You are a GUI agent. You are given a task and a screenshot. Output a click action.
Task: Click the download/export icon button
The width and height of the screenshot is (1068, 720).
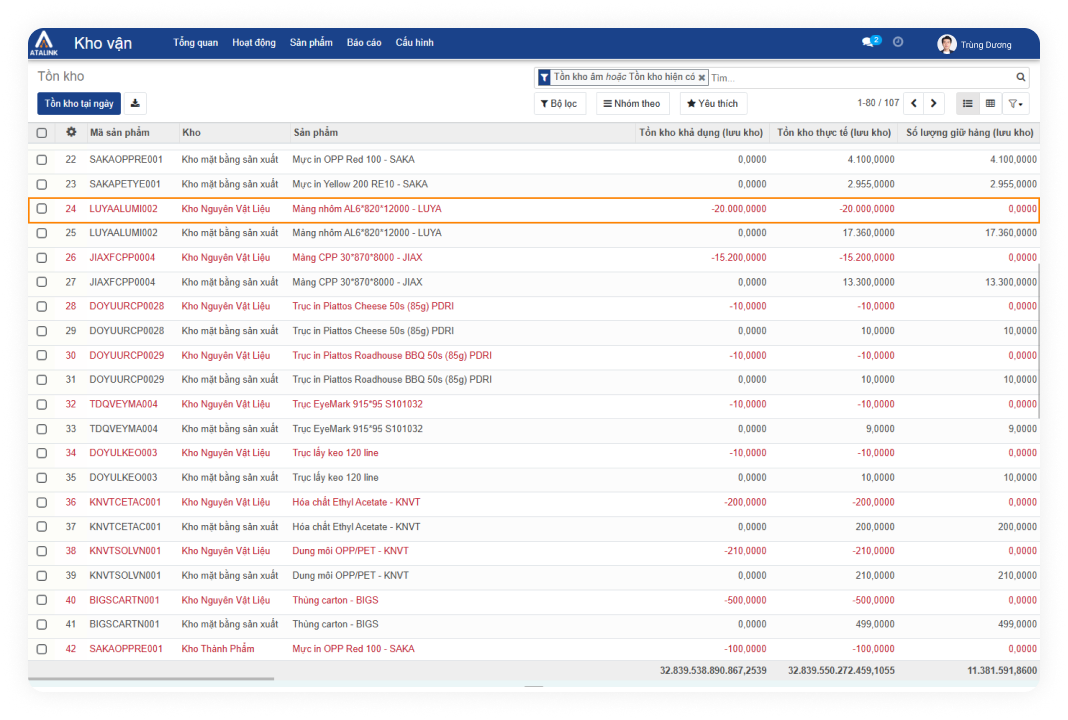click(x=135, y=103)
